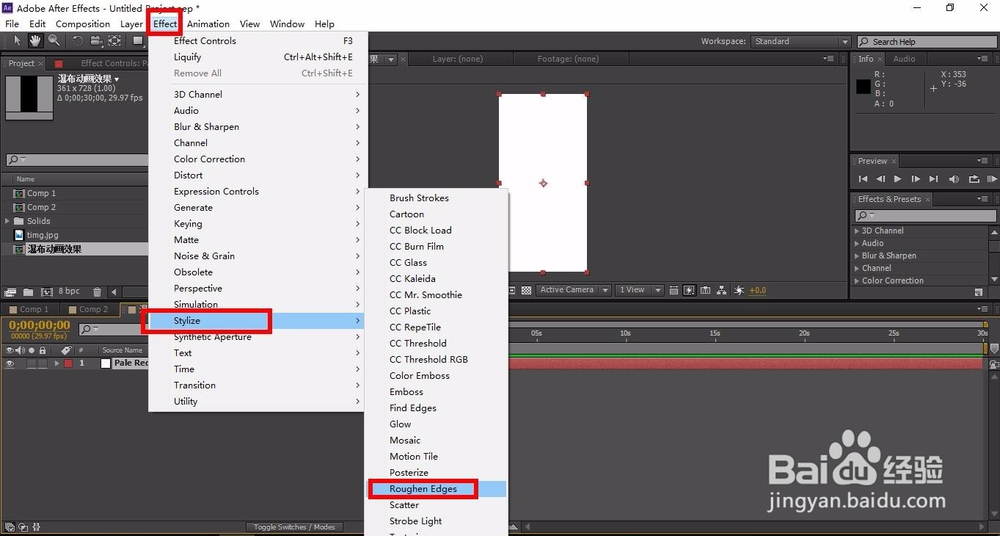The image size is (1000, 536).
Task: Click the red label swatch beside Effect Controls
Action: point(59,64)
